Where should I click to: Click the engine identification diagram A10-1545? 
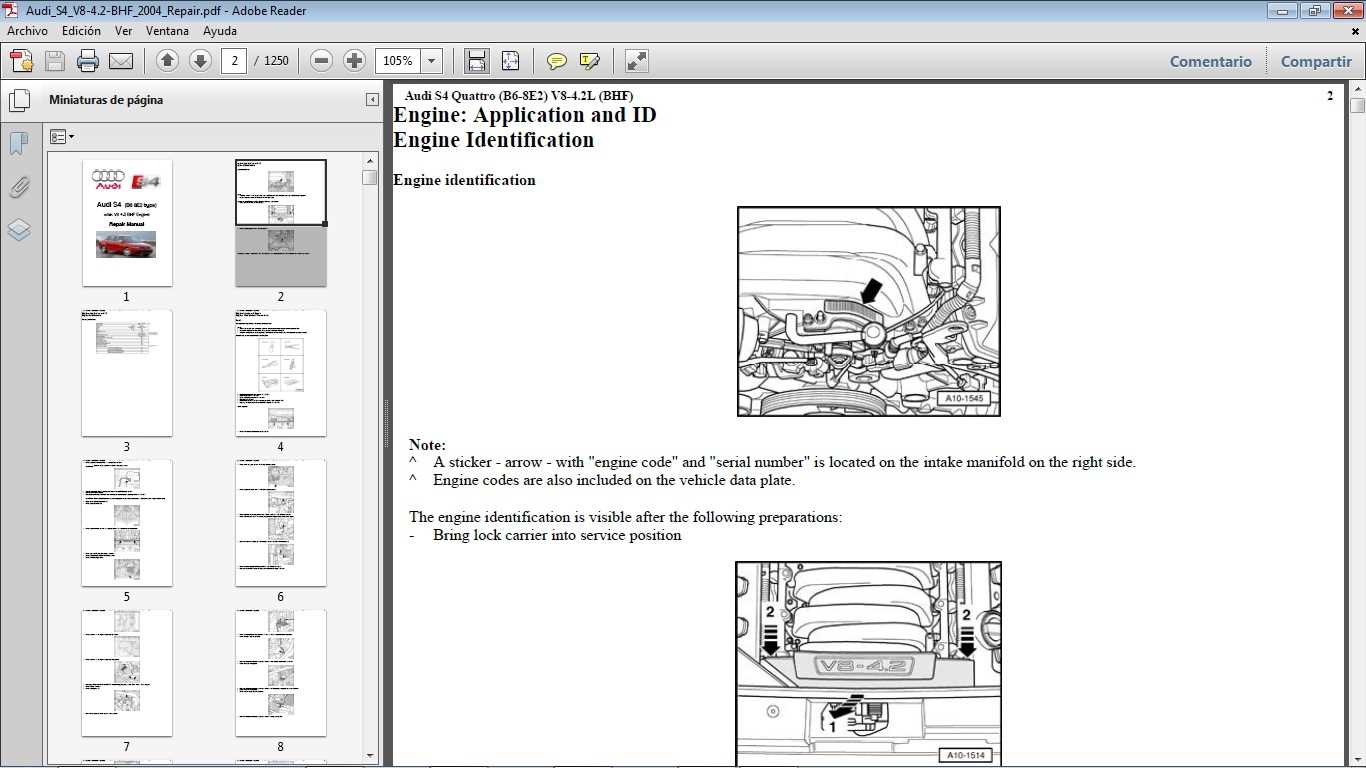868,311
